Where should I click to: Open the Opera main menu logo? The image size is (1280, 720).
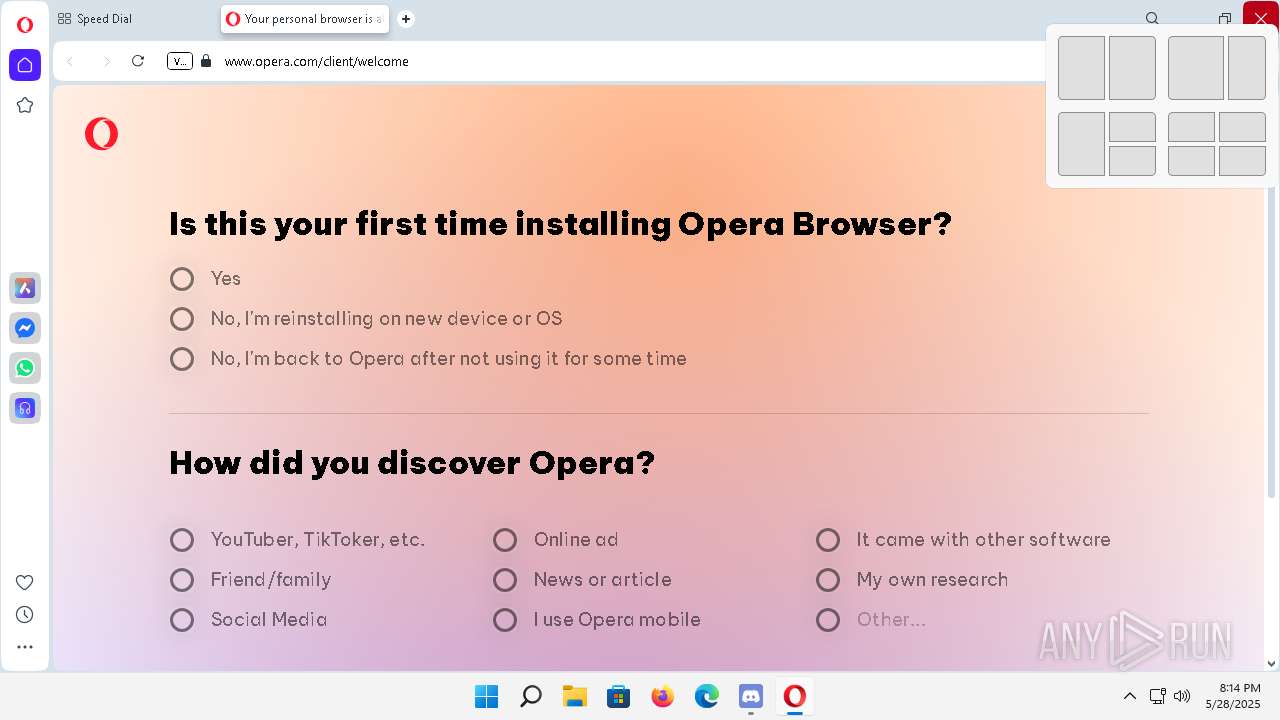25,25
